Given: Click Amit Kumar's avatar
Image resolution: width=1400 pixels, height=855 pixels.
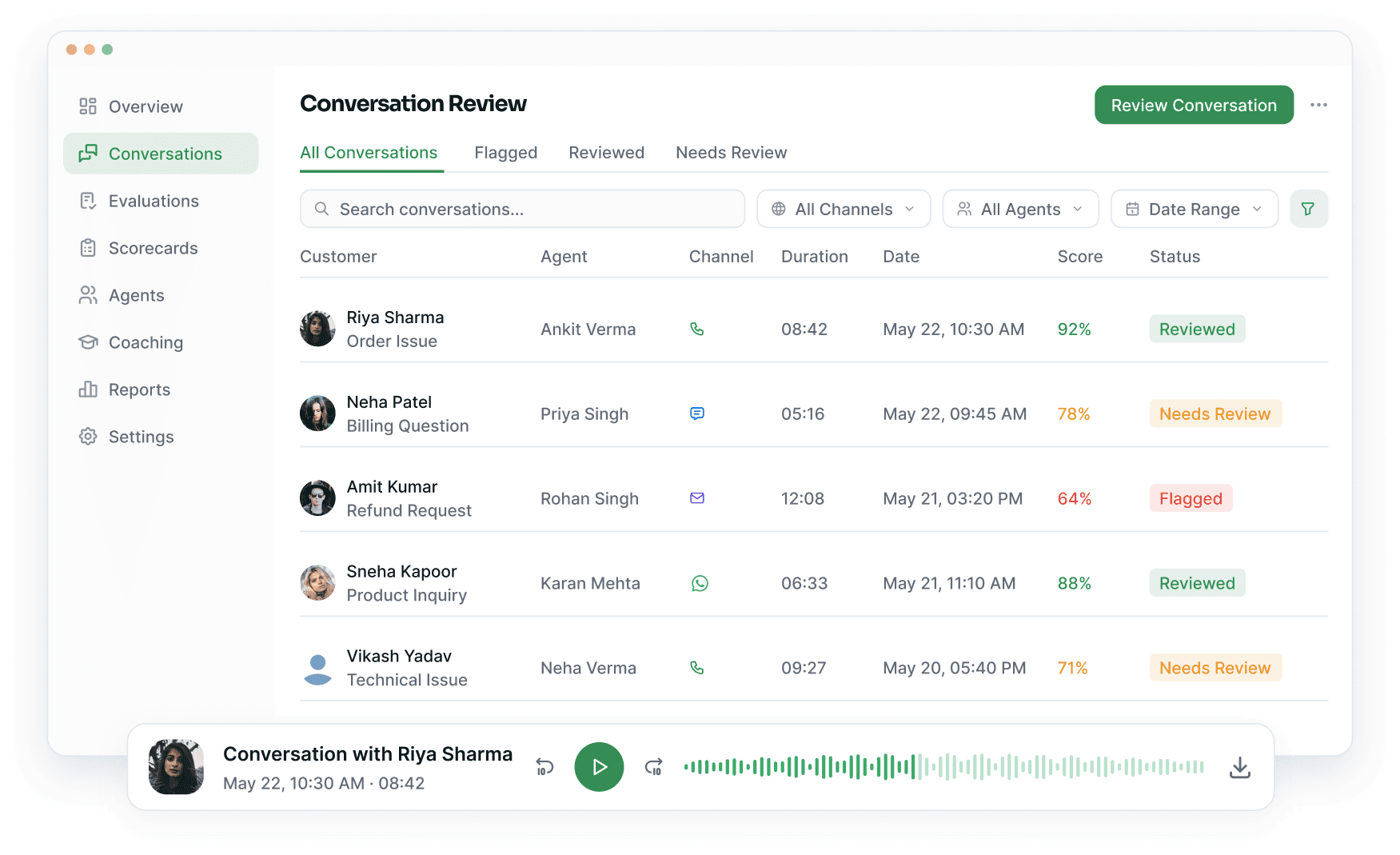Looking at the screenshot, I should tap(317, 498).
